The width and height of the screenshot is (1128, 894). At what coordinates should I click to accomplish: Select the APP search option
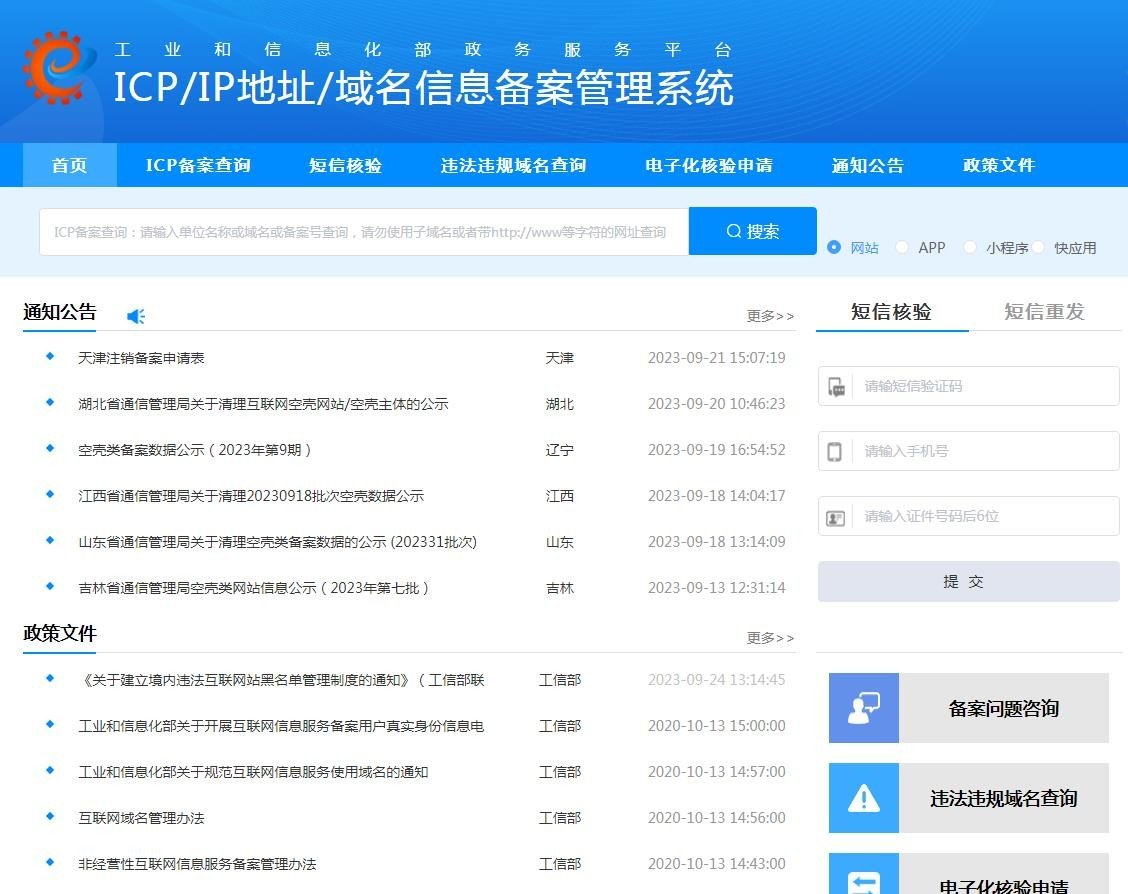(x=901, y=247)
